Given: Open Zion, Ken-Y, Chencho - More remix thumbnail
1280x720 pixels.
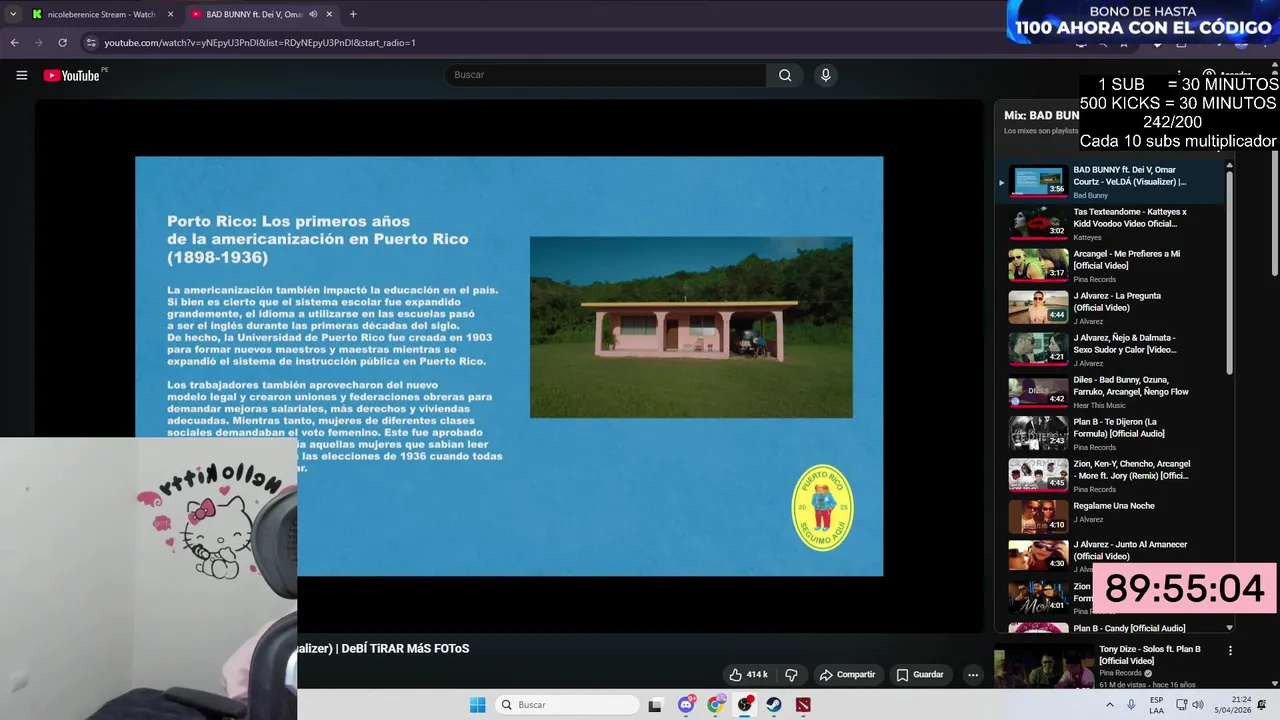Looking at the screenshot, I should pyautogui.click(x=1038, y=475).
